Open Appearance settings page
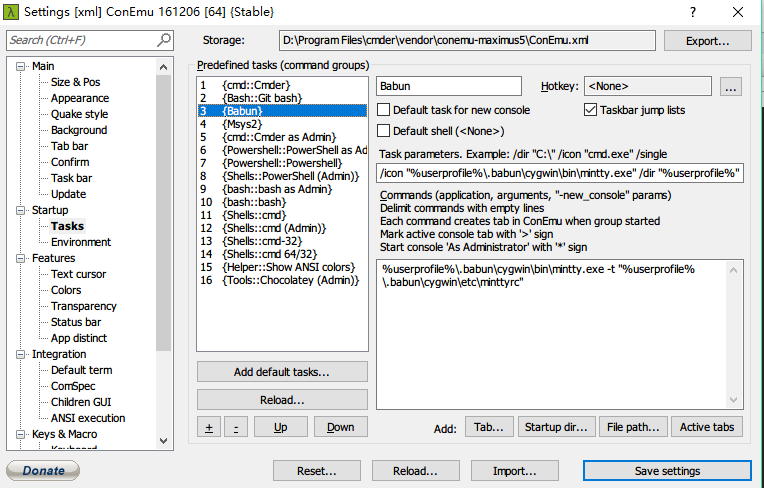Image resolution: width=764 pixels, height=488 pixels. [80, 98]
